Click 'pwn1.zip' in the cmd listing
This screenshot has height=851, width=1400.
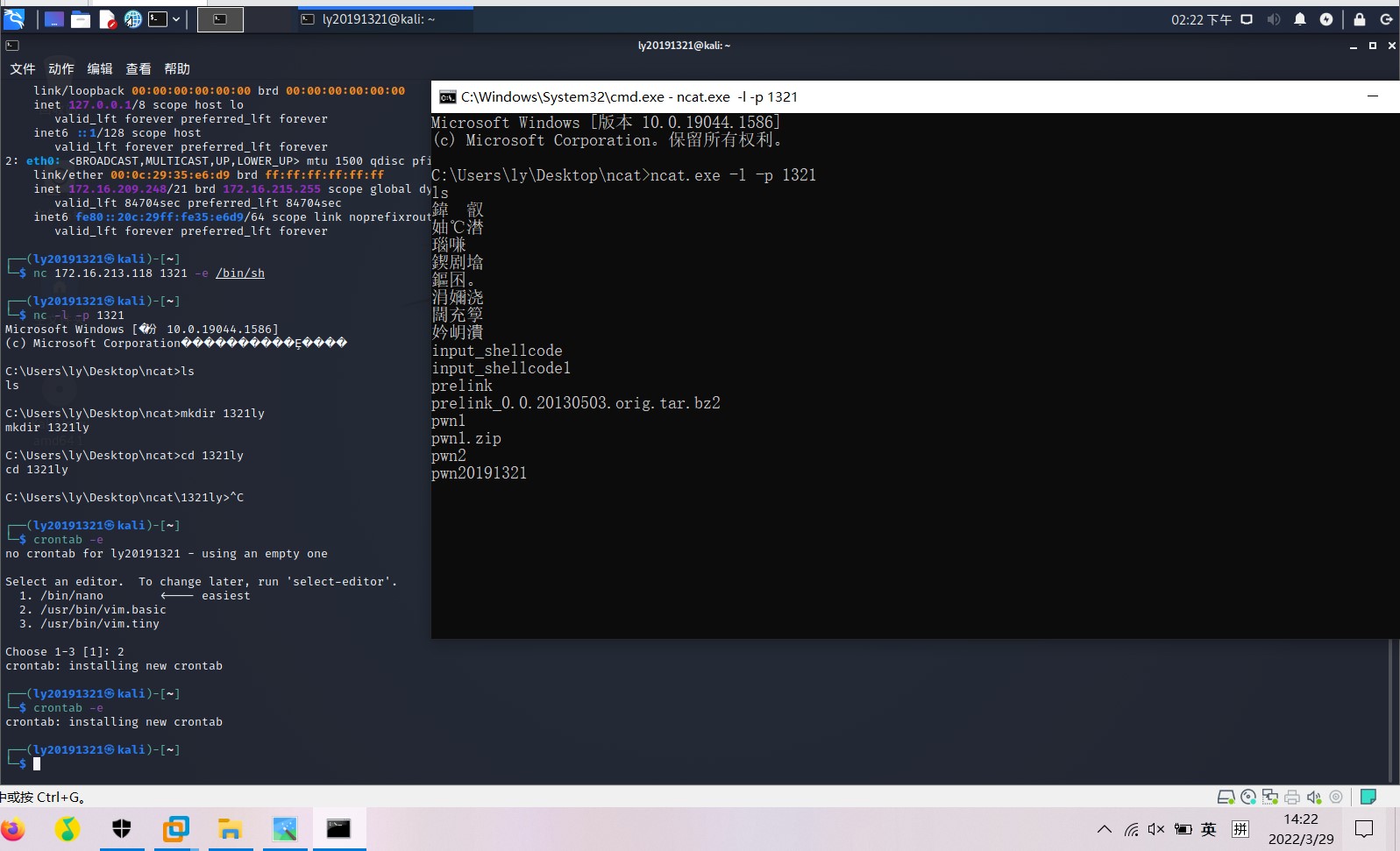[x=466, y=438]
